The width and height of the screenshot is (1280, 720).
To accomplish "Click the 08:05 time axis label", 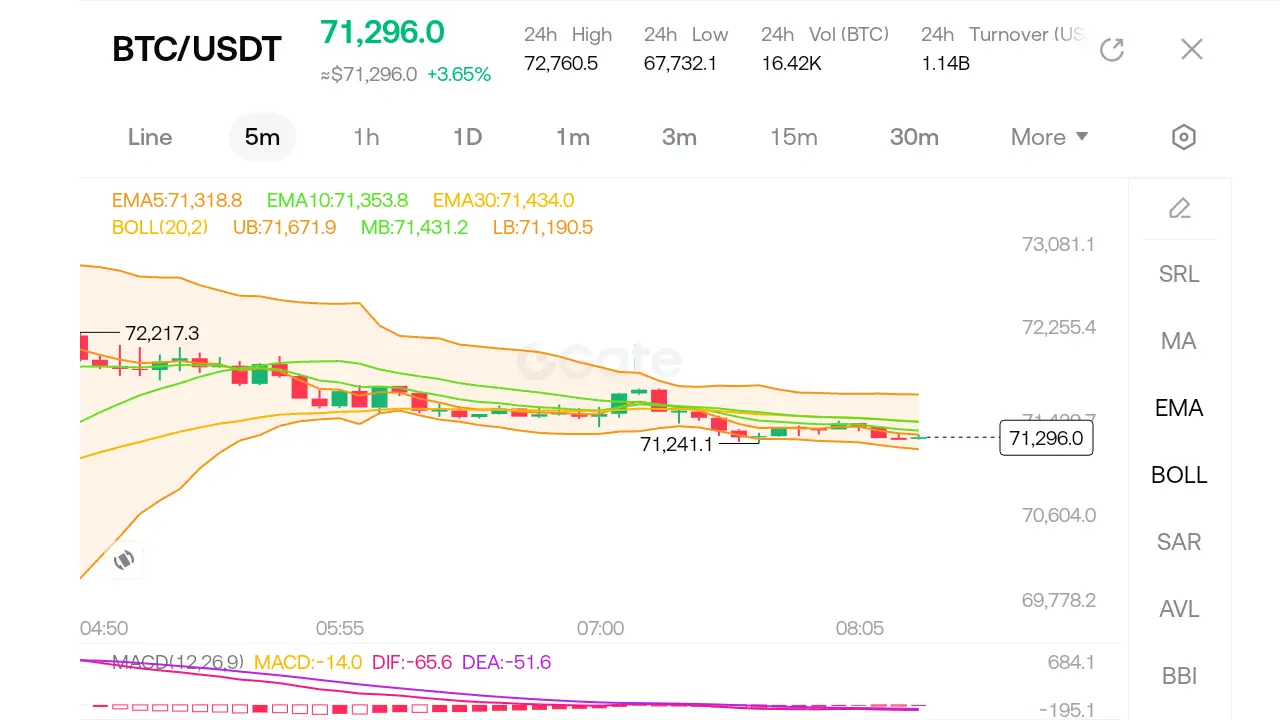I will (x=860, y=628).
